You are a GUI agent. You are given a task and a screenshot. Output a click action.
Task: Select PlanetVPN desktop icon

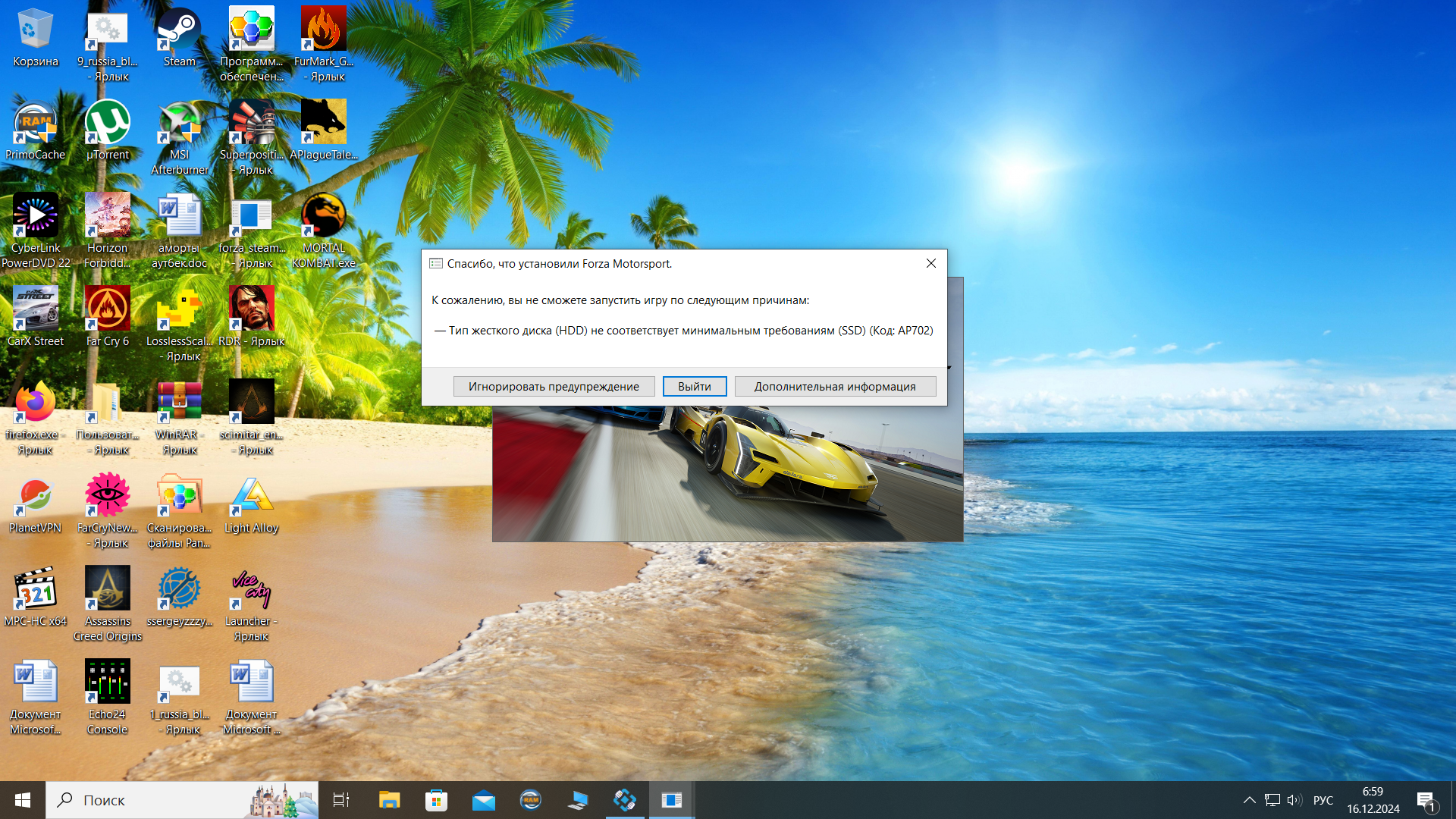click(35, 496)
